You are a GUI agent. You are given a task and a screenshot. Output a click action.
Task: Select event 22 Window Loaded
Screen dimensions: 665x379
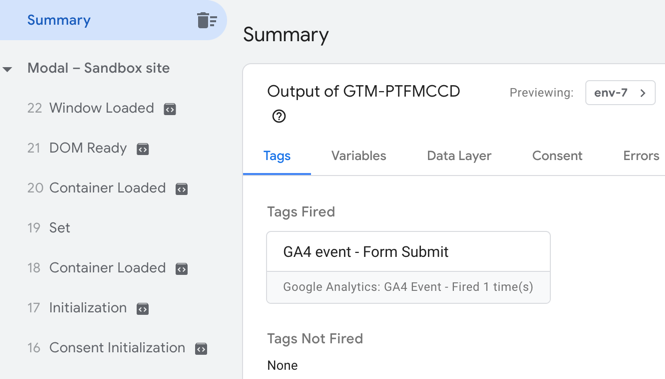(102, 108)
